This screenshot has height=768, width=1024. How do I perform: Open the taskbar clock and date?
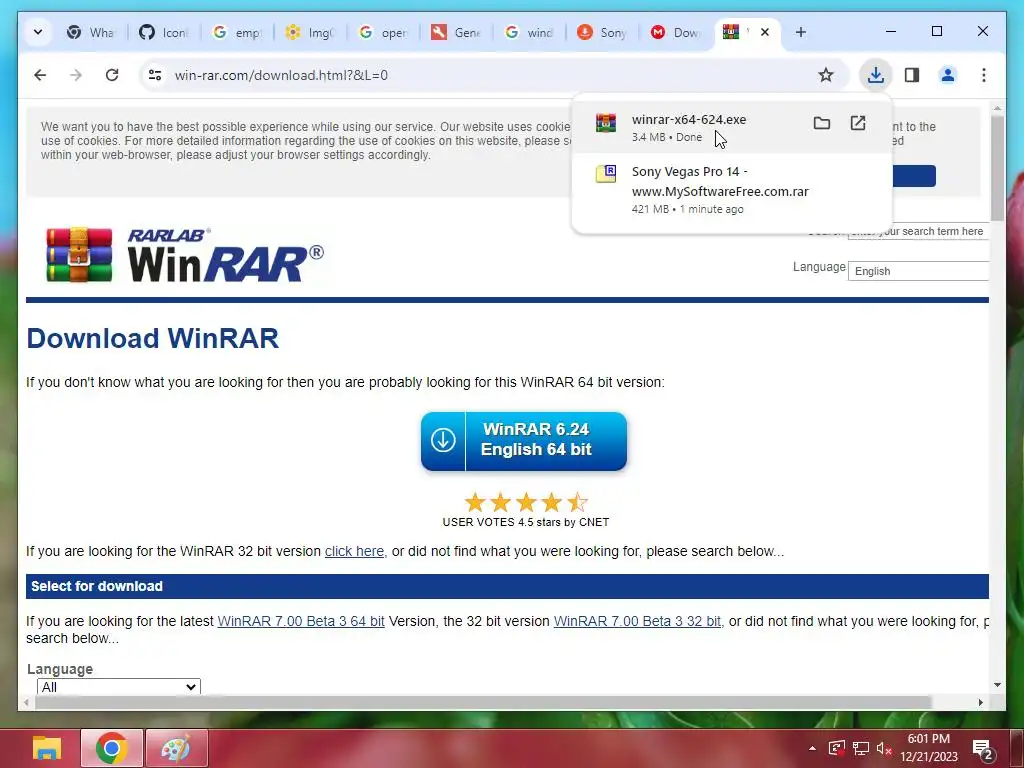(x=929, y=748)
